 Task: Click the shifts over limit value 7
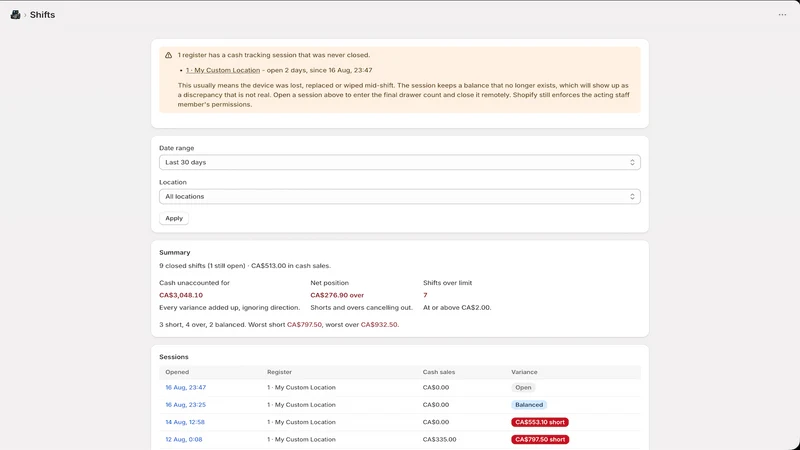click(425, 295)
